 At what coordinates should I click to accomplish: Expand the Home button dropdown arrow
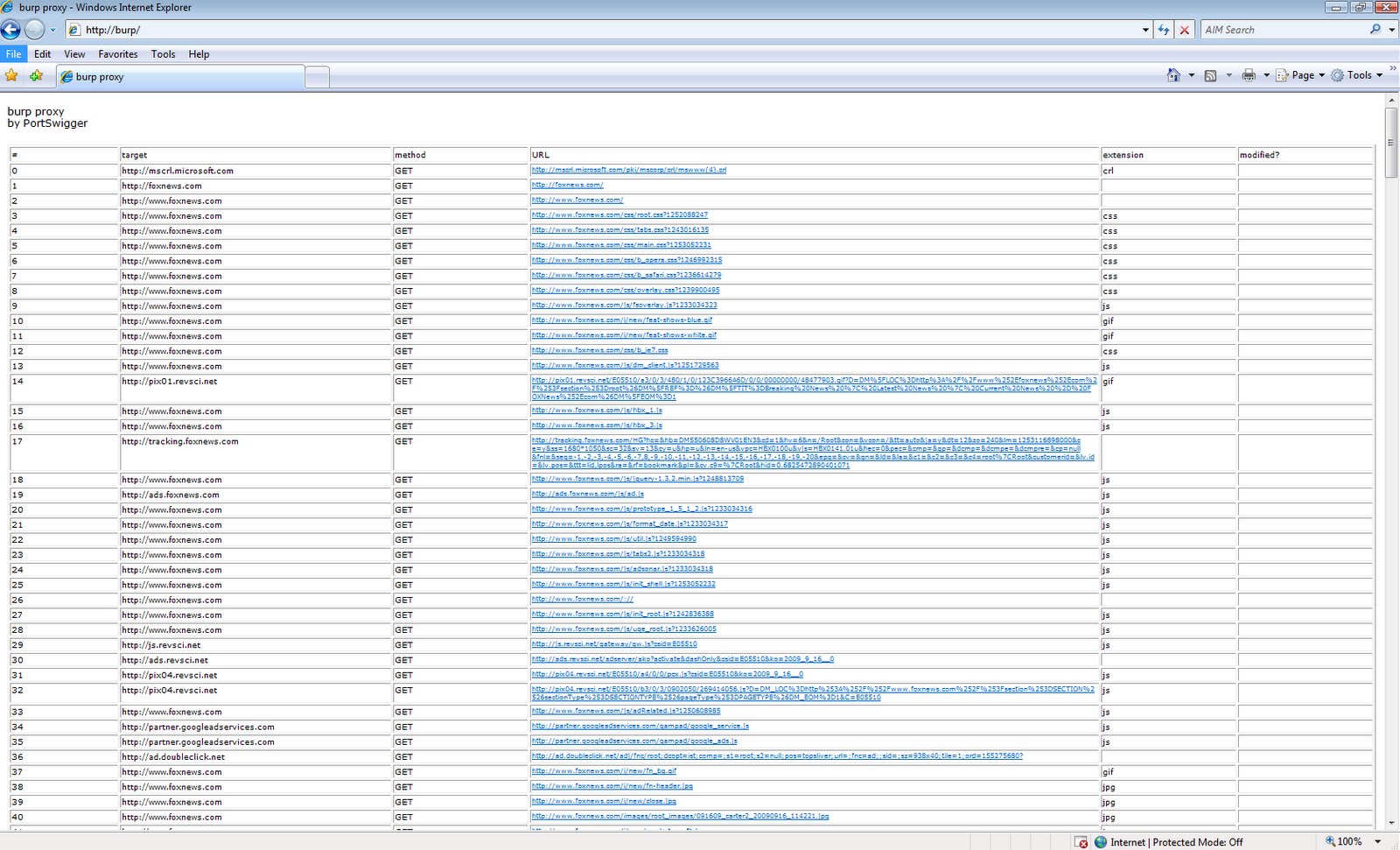pos(1191,75)
